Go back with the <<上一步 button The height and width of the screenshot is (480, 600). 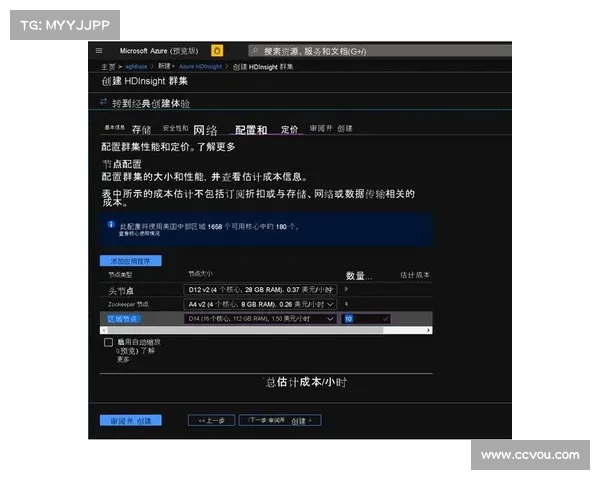[x=211, y=421]
